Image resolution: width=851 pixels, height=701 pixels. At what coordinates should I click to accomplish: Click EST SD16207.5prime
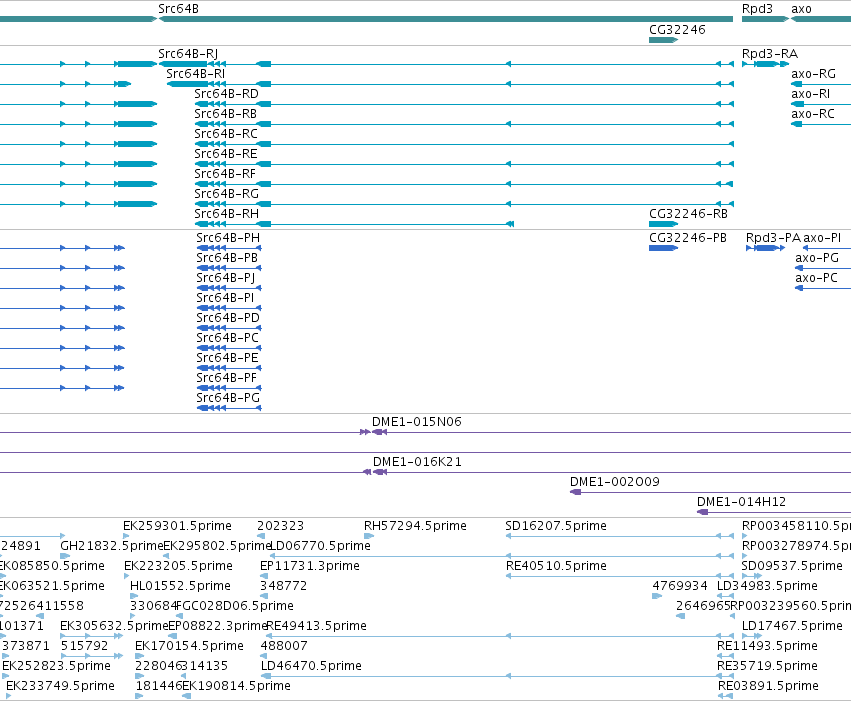tap(556, 526)
